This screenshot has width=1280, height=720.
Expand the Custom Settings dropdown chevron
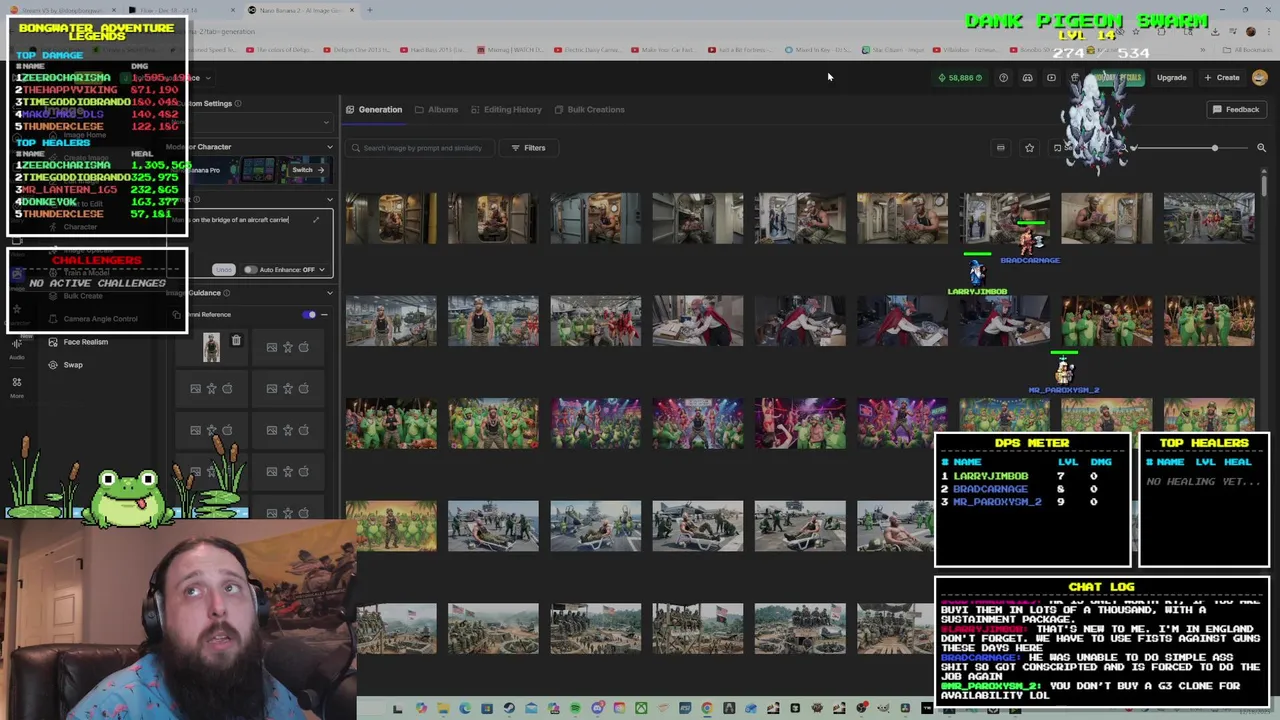click(x=326, y=122)
